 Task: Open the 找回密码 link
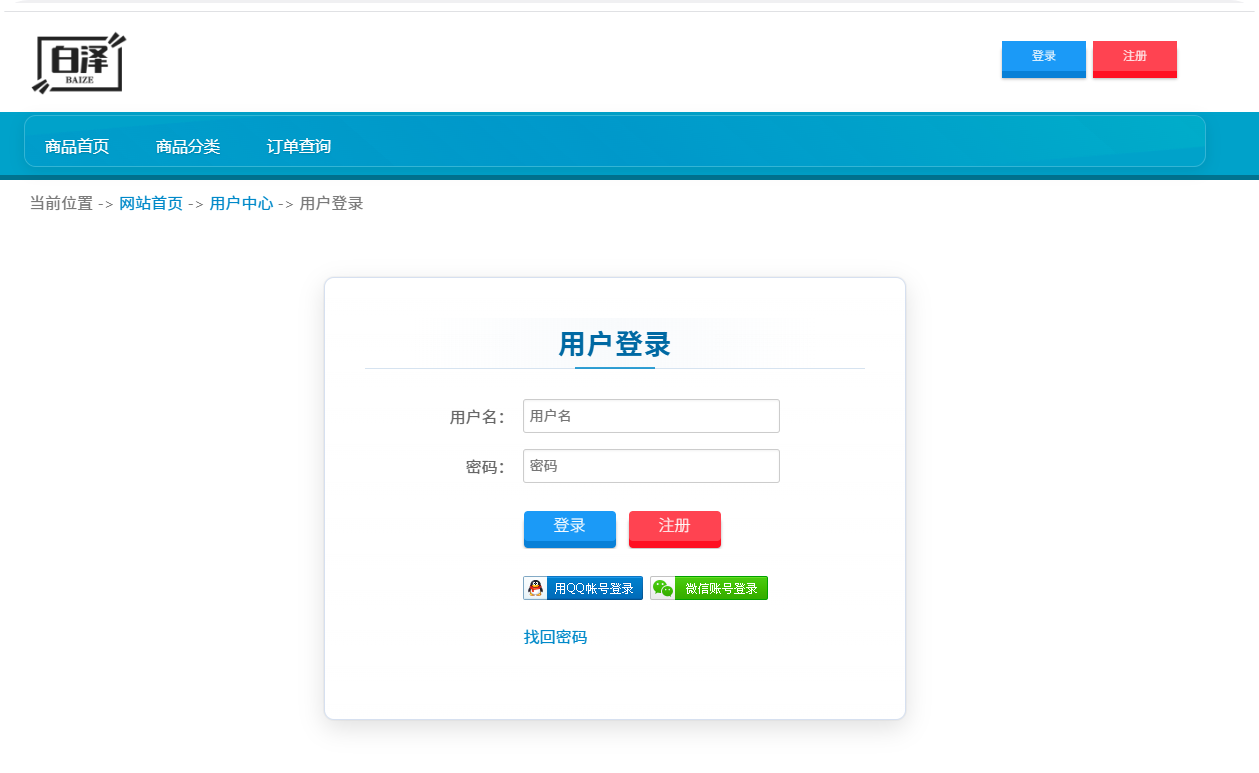pyautogui.click(x=556, y=638)
